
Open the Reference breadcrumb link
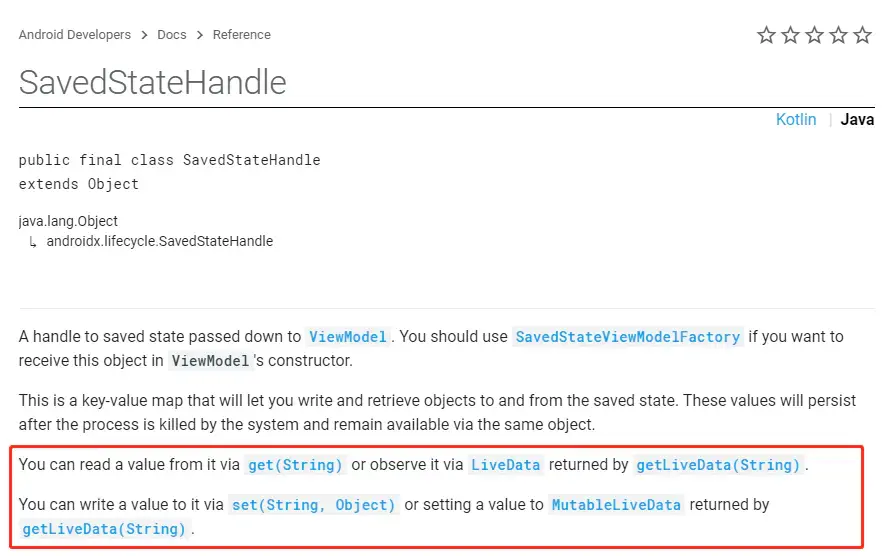(241, 35)
